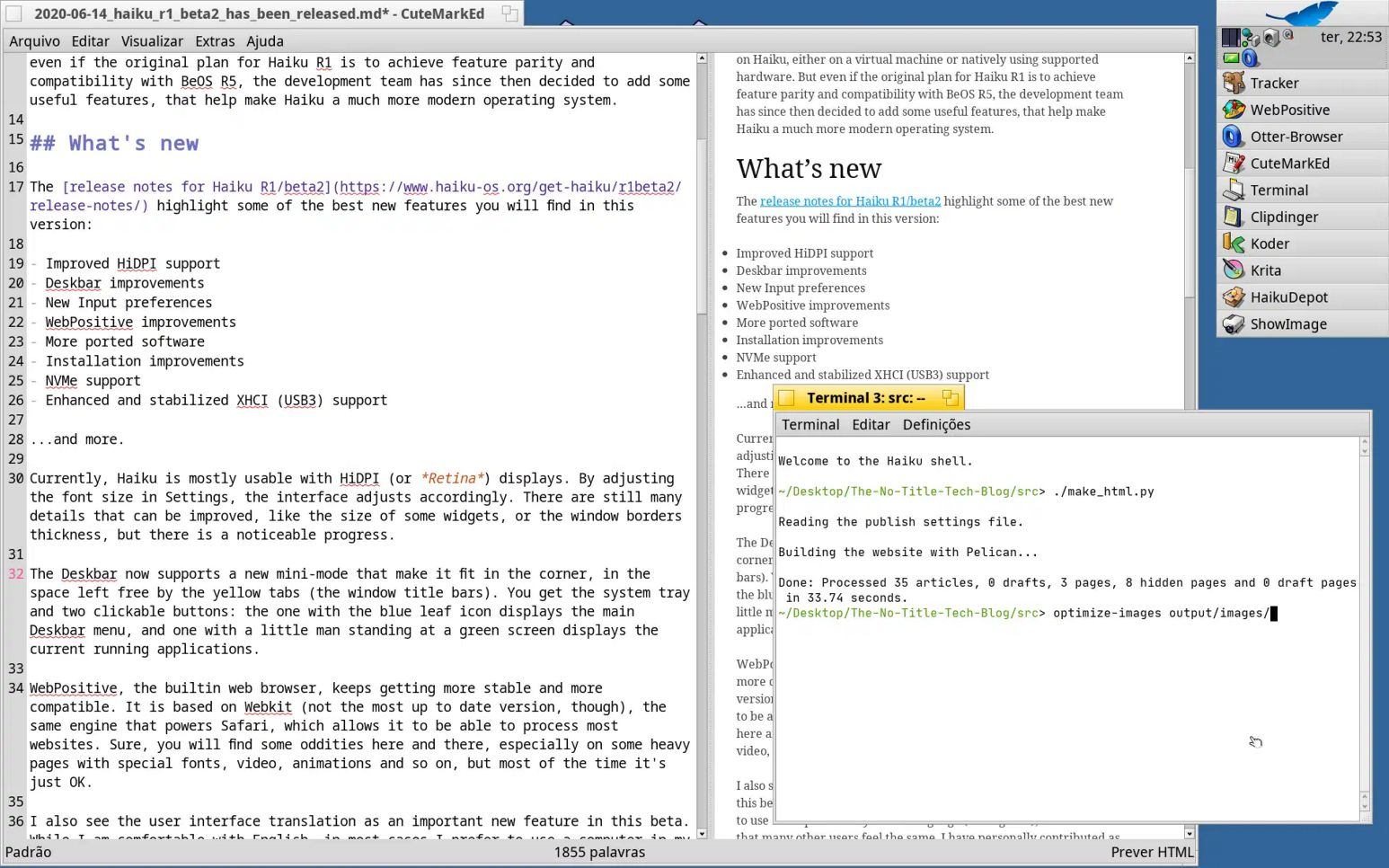The width and height of the screenshot is (1389, 868).
Task: Open Tracker from the Deskbar
Action: 1273,83
